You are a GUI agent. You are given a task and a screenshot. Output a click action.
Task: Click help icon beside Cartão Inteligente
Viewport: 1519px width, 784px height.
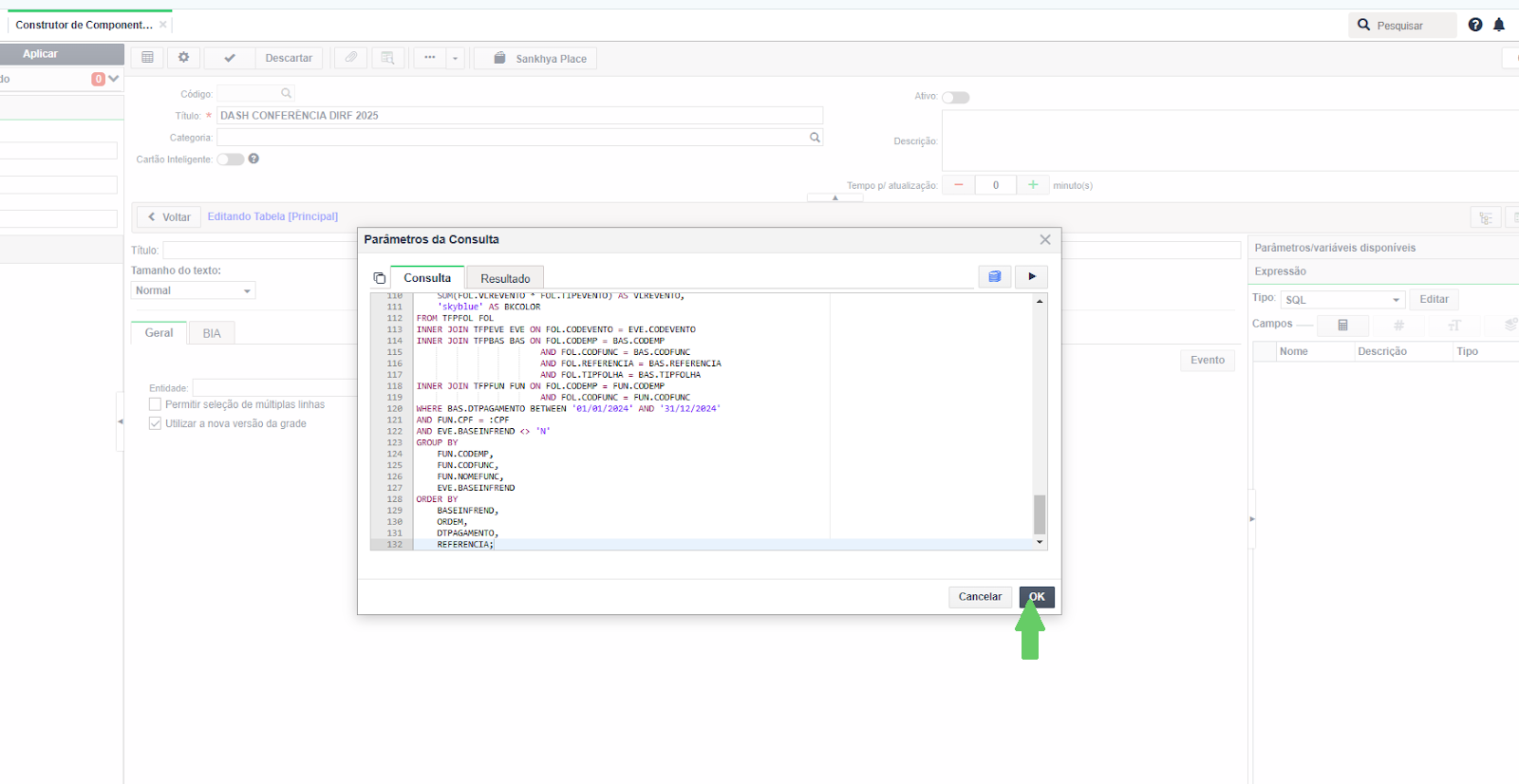coord(253,159)
